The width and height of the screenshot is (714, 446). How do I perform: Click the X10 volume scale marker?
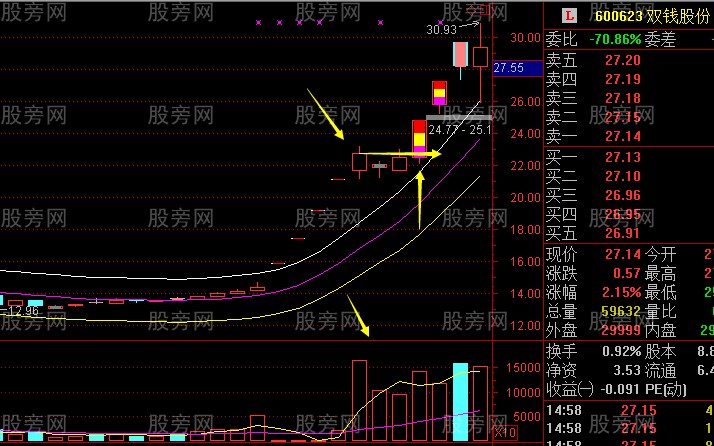tap(505, 431)
